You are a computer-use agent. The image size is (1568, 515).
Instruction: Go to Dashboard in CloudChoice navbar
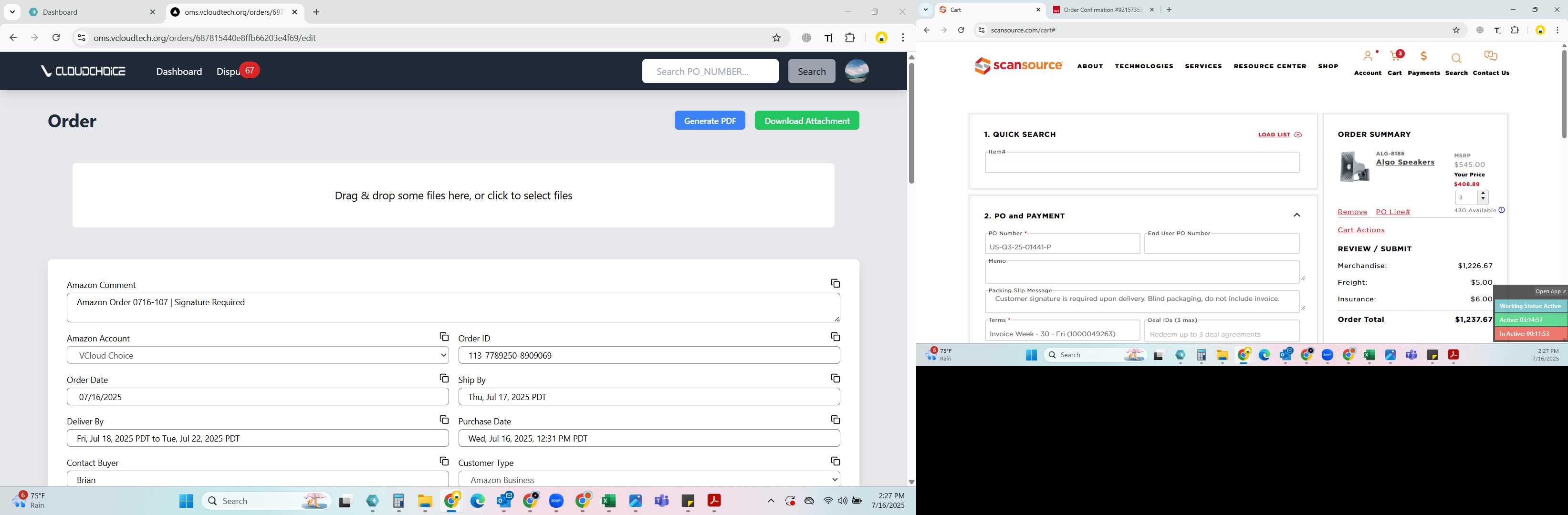tap(179, 71)
